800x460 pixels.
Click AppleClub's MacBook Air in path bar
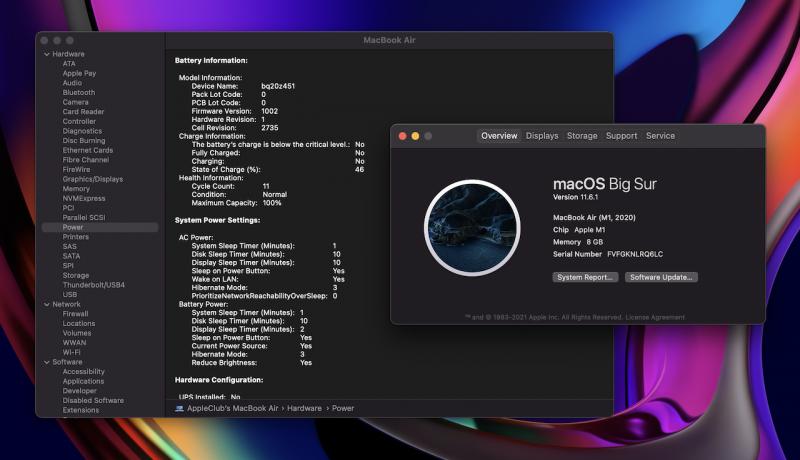coord(233,408)
